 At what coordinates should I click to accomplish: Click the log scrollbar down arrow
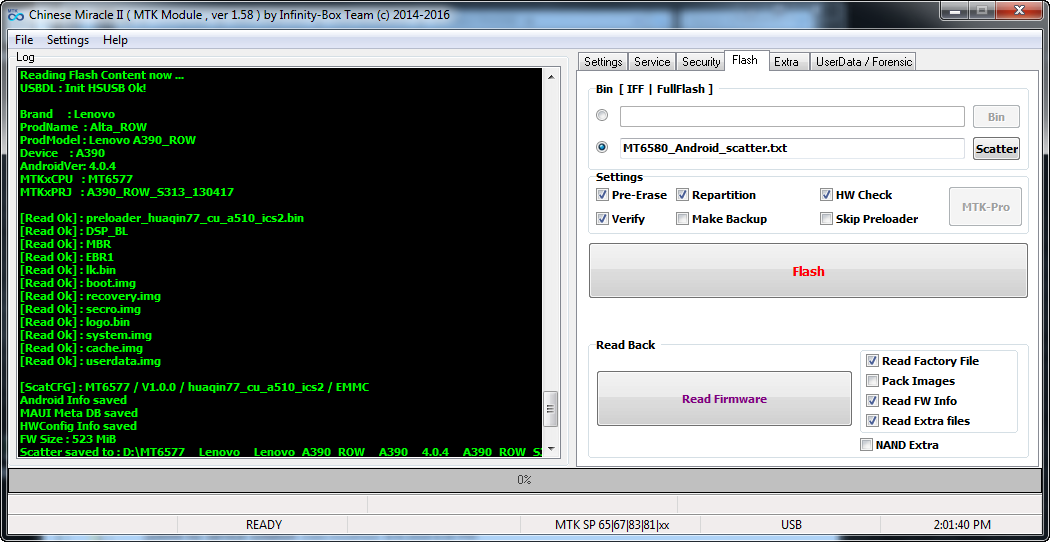tap(551, 448)
